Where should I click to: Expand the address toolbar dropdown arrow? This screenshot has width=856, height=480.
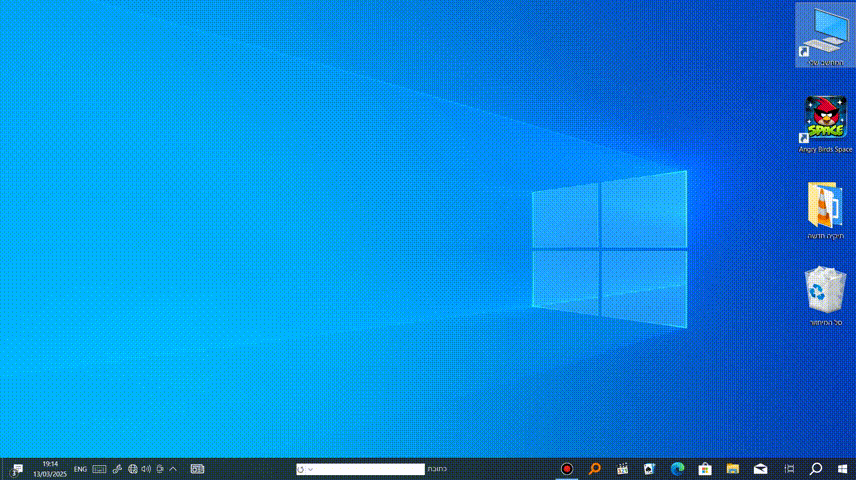click(310, 469)
